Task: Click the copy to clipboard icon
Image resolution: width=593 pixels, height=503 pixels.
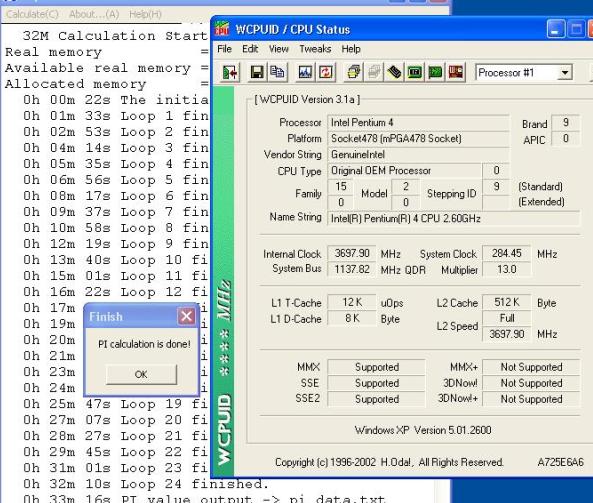Action: coord(277,72)
